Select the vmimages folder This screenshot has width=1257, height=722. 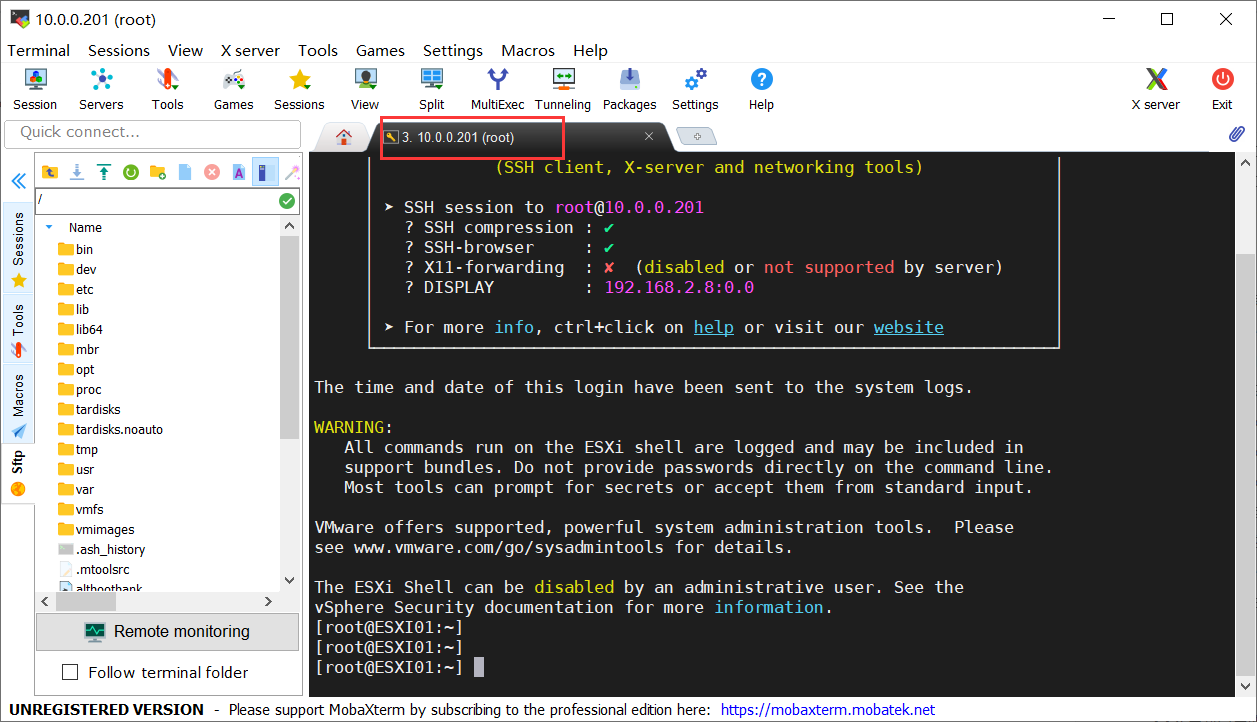tap(96, 529)
